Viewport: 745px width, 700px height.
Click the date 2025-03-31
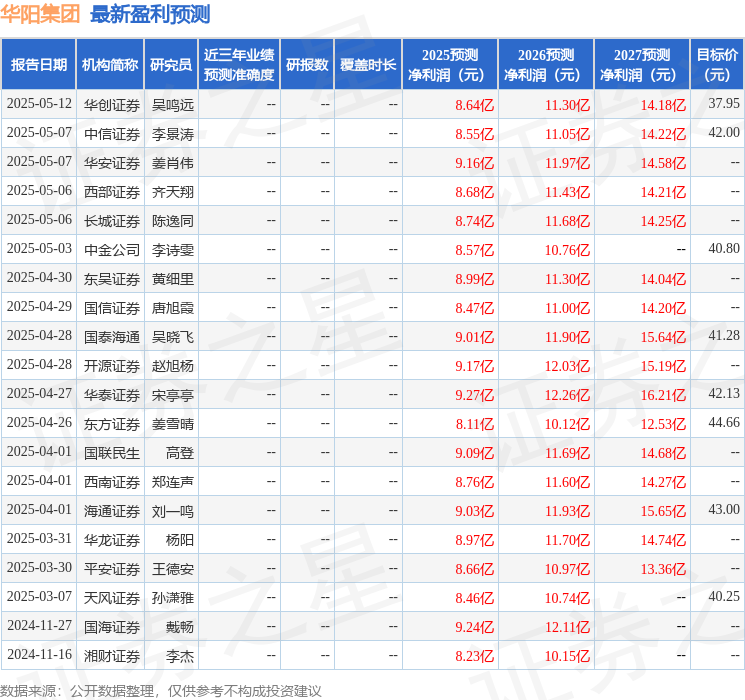39,538
